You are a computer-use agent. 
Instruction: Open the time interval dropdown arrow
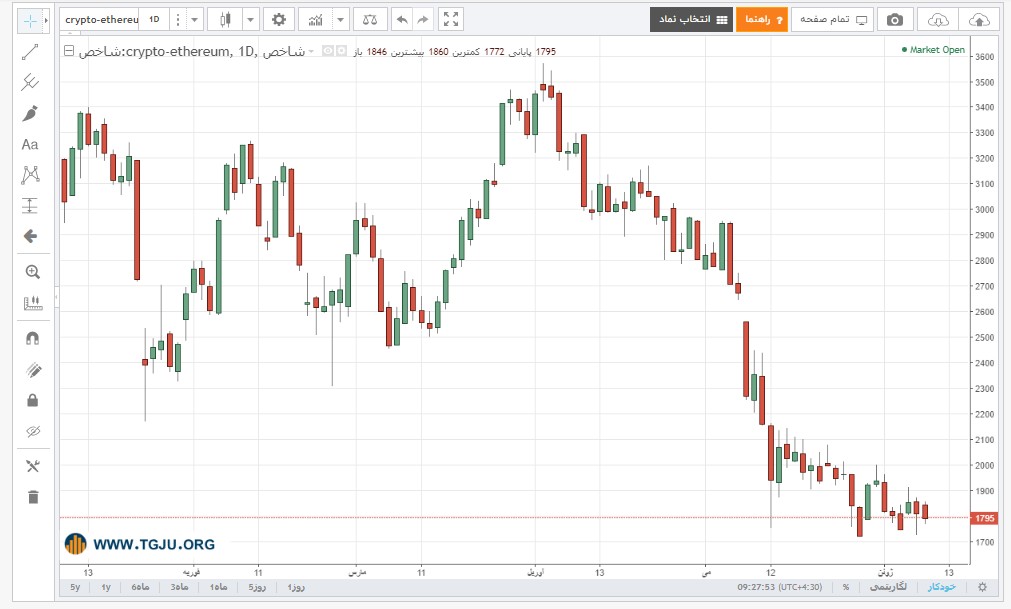click(194, 19)
